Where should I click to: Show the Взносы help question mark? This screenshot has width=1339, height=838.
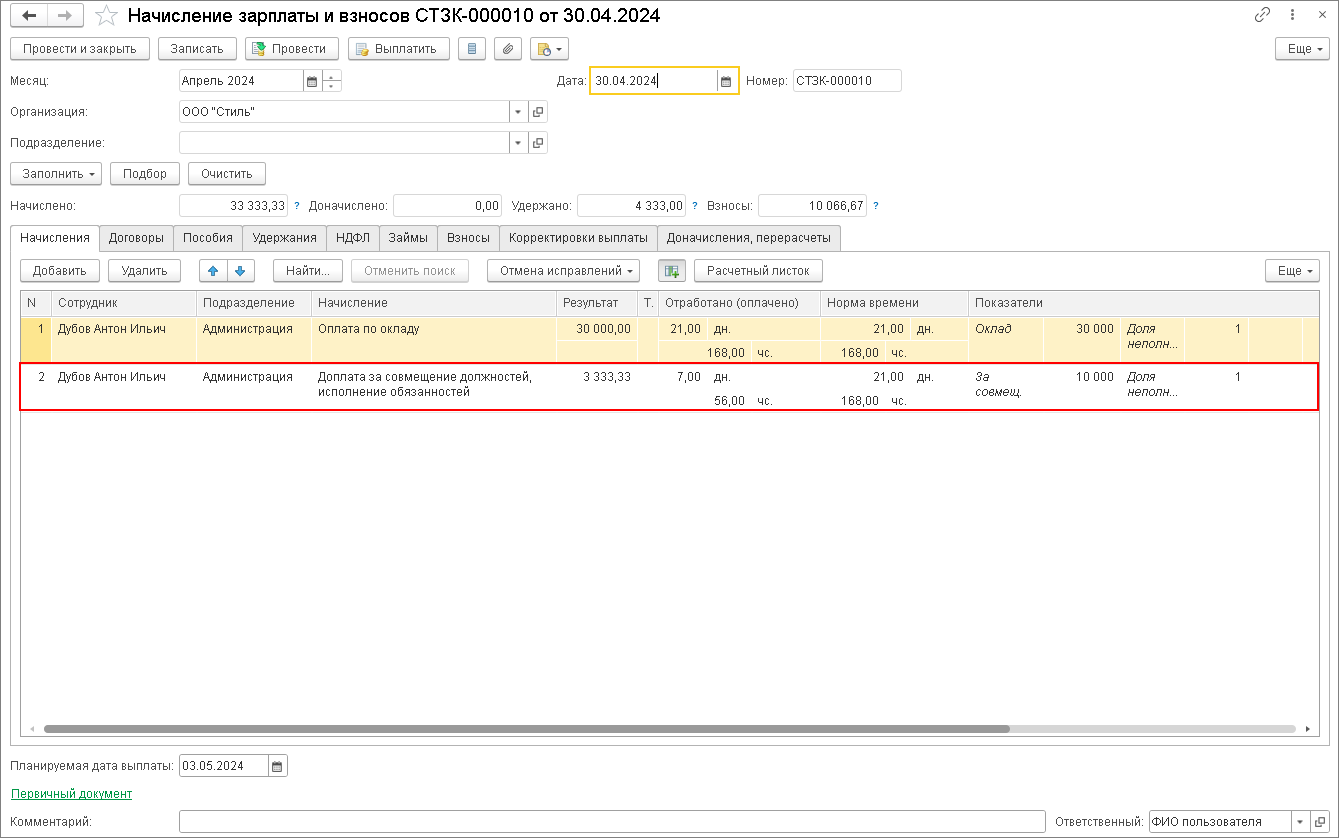click(x=876, y=206)
